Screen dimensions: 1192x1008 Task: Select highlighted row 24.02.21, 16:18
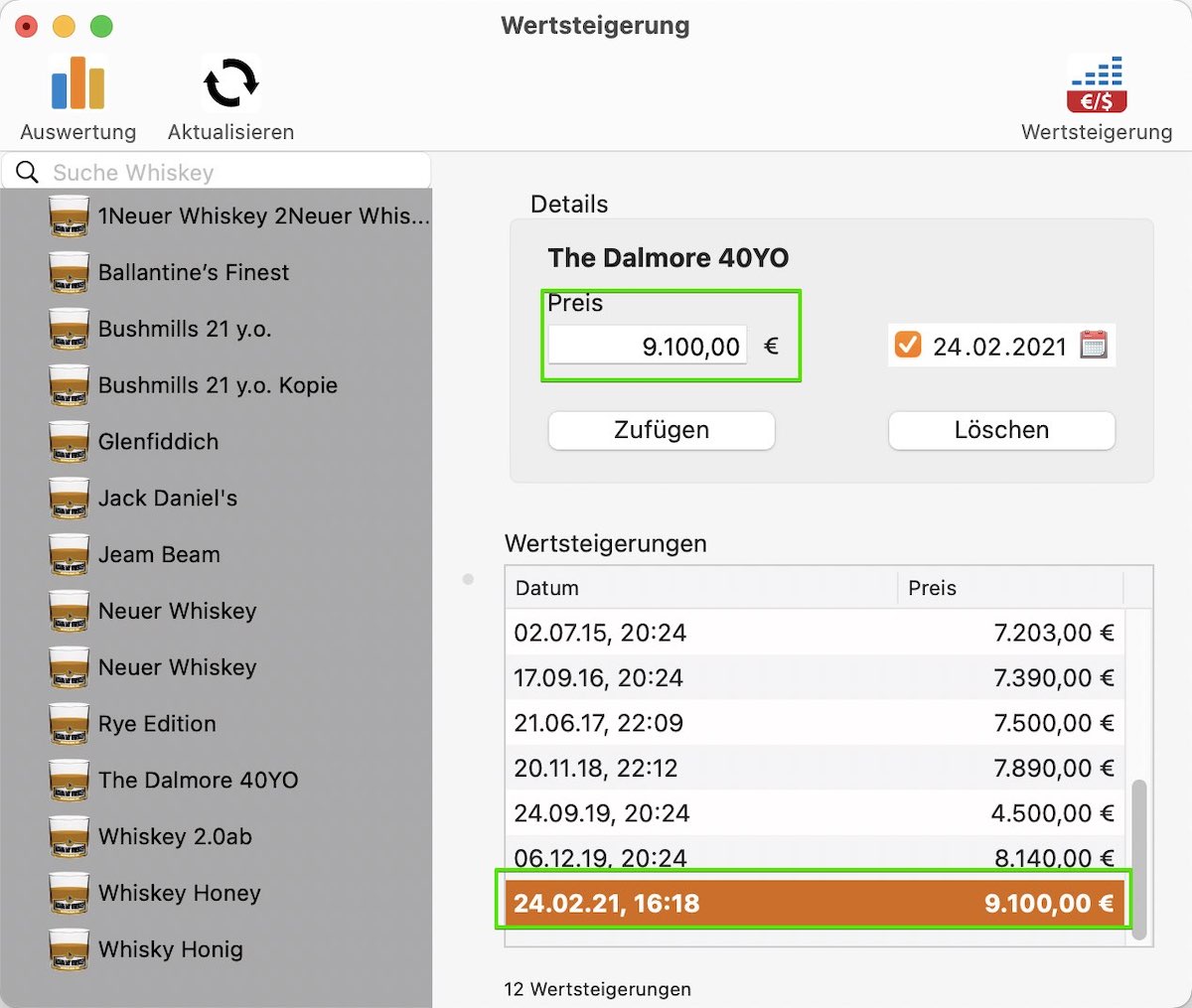pos(815,903)
